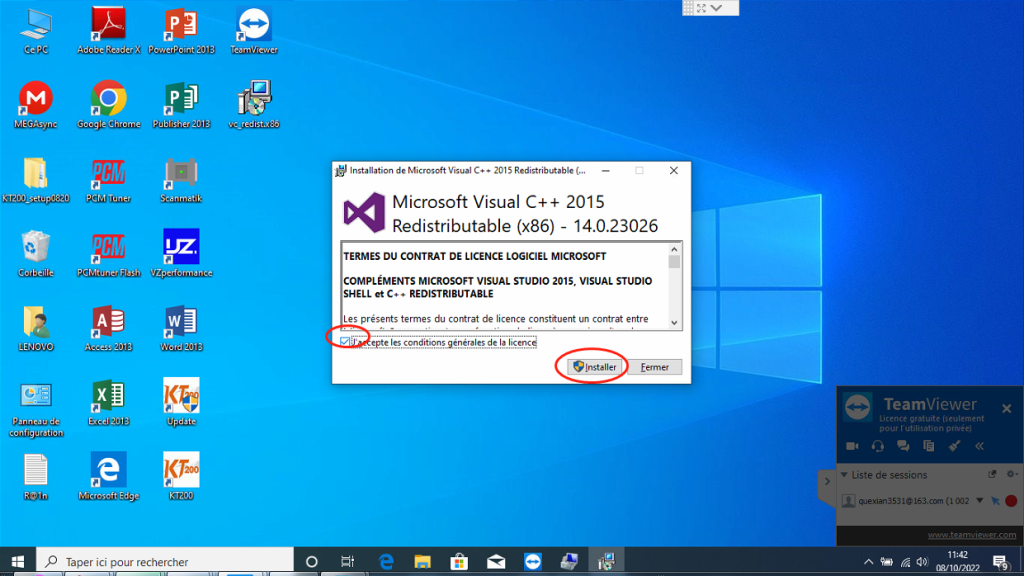The image size is (1024, 576).
Task: Select Excel 2013 desktop shortcut
Action: click(108, 403)
